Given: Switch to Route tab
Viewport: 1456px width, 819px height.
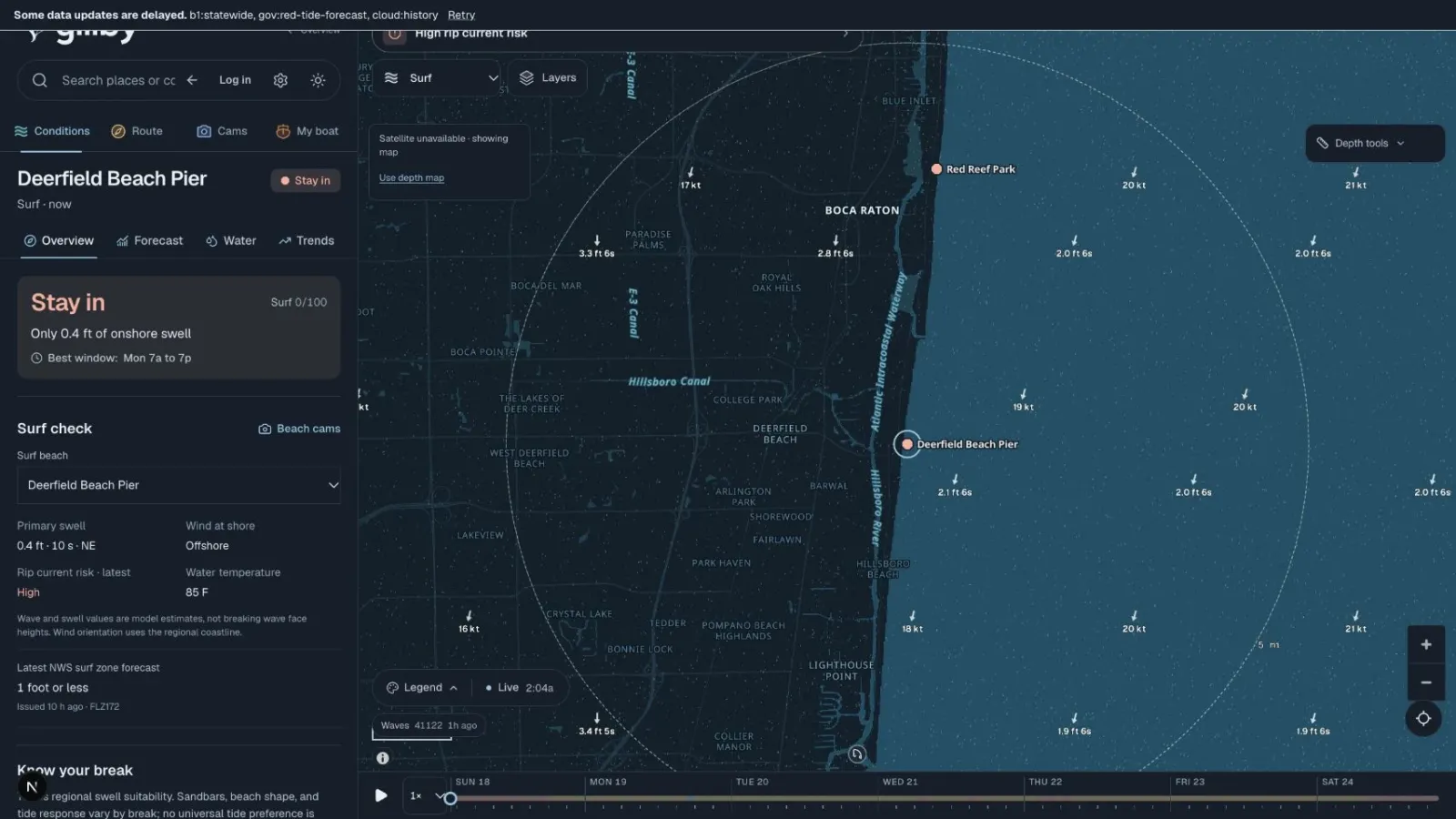Looking at the screenshot, I should click(x=136, y=131).
